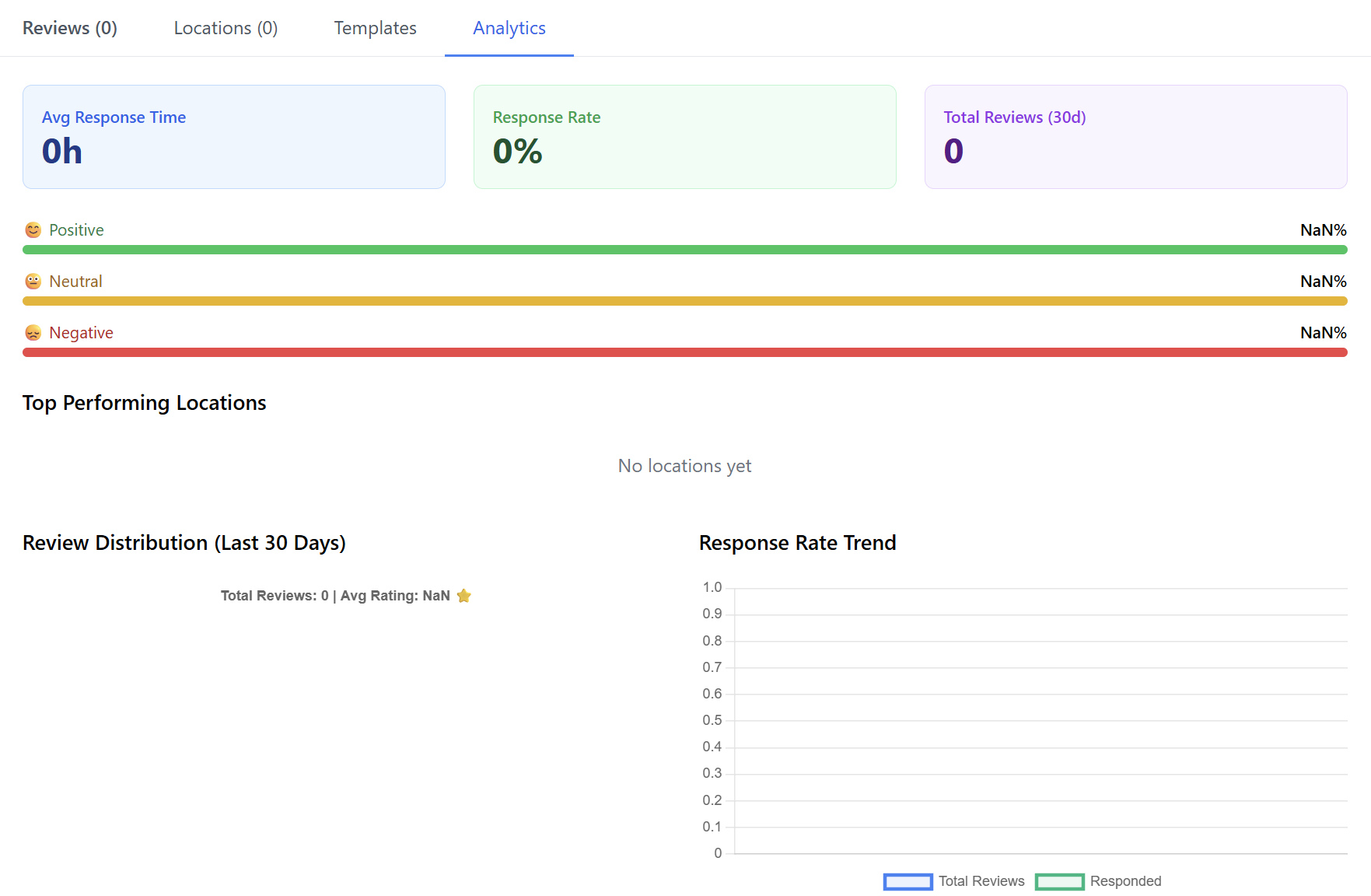Click the red Negative sentiment bar
Screen dimensions: 1371x896
684,352
